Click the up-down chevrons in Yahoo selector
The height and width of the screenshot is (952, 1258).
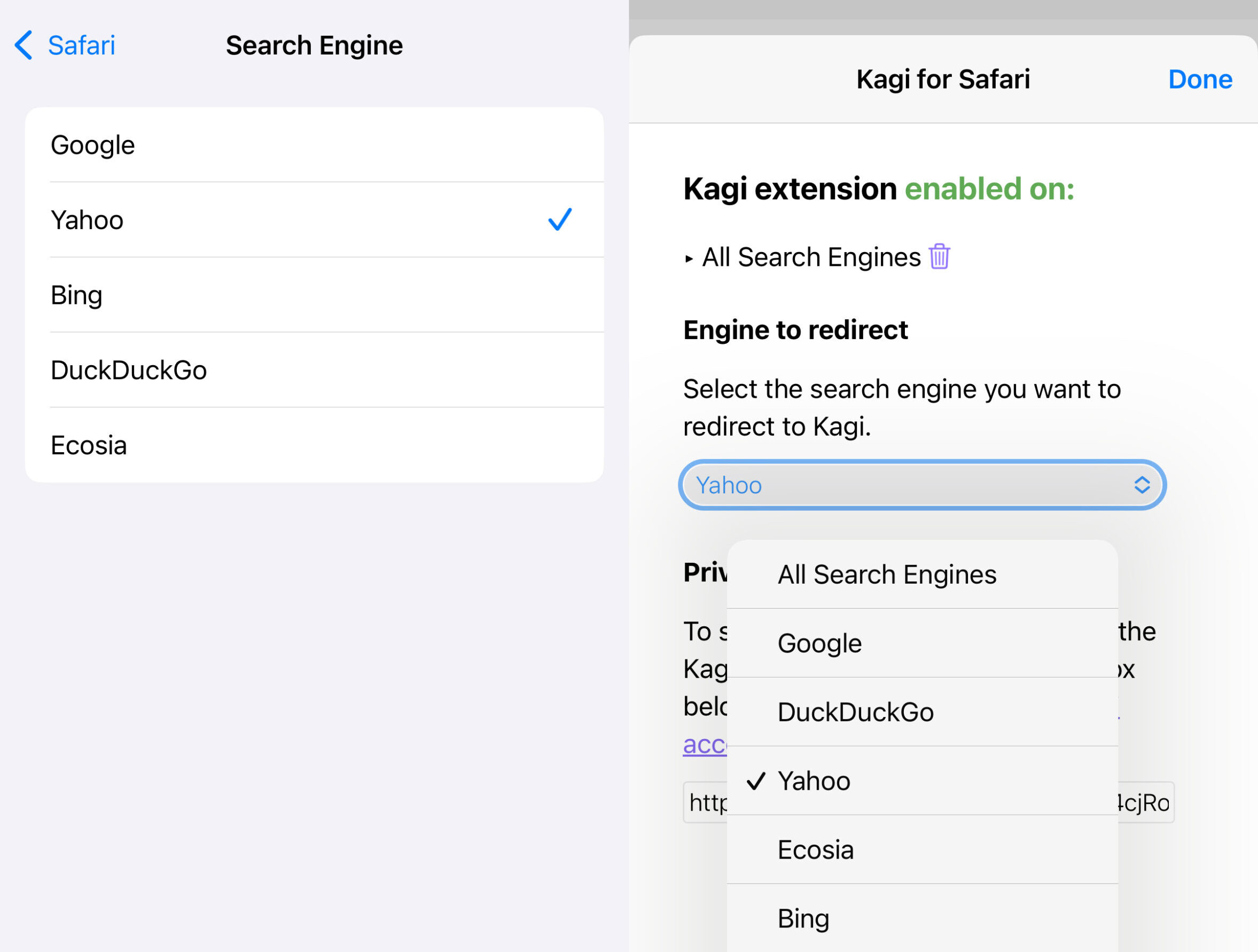pos(1142,485)
